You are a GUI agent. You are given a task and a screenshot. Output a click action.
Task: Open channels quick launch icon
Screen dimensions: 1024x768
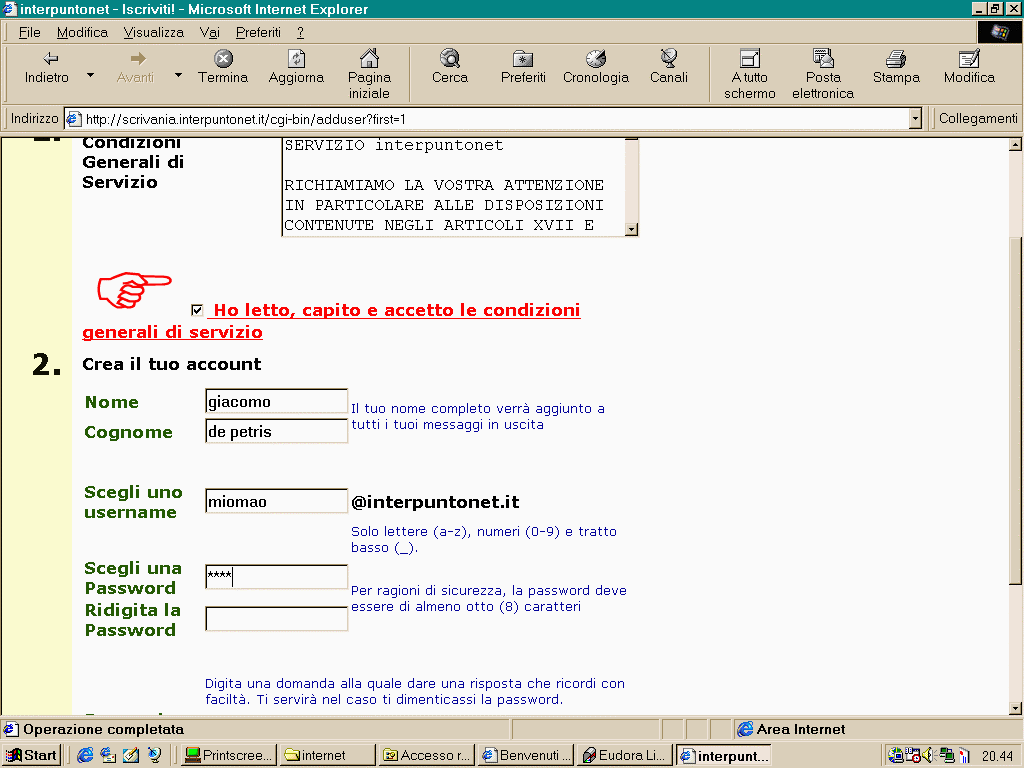(154, 755)
